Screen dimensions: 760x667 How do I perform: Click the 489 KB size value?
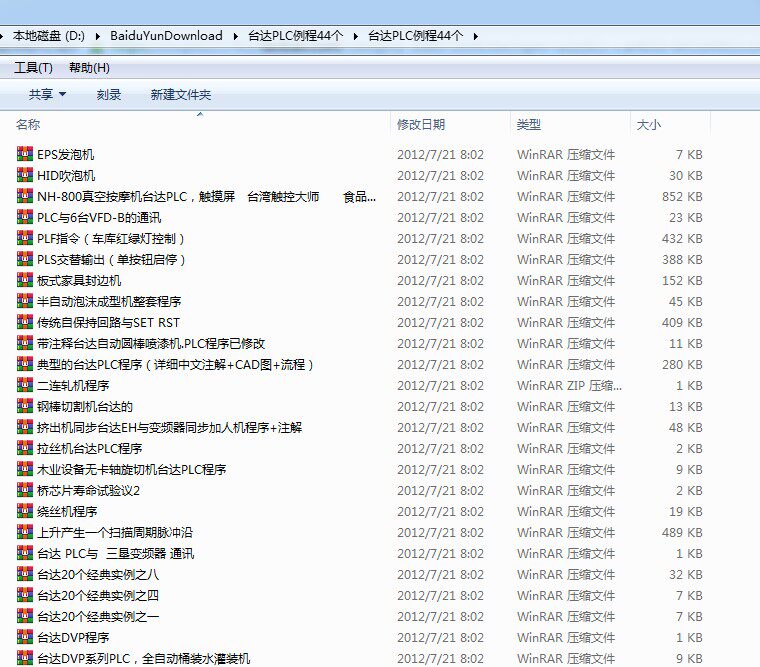pos(682,532)
